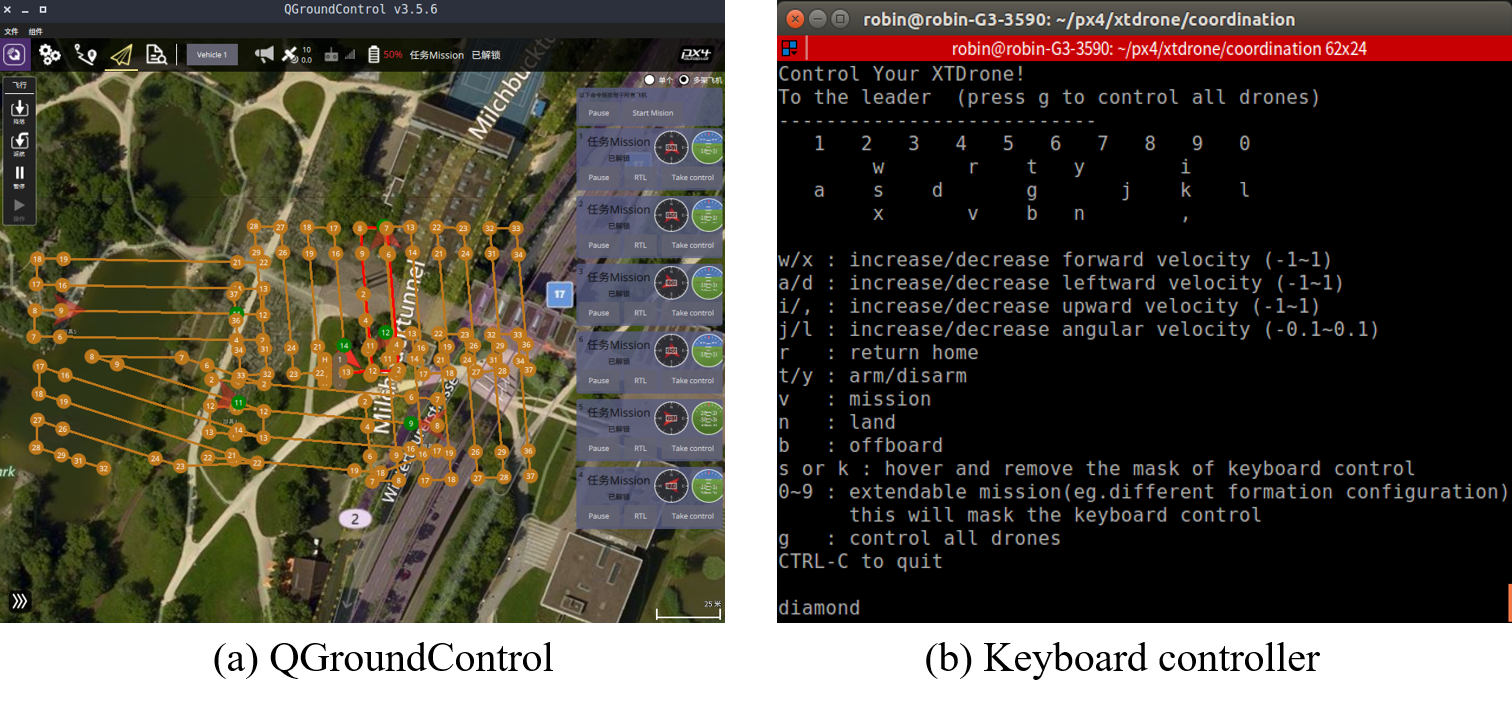Take control of vehicle 4
Viewport: 1512px width, 706px height.
(693, 516)
